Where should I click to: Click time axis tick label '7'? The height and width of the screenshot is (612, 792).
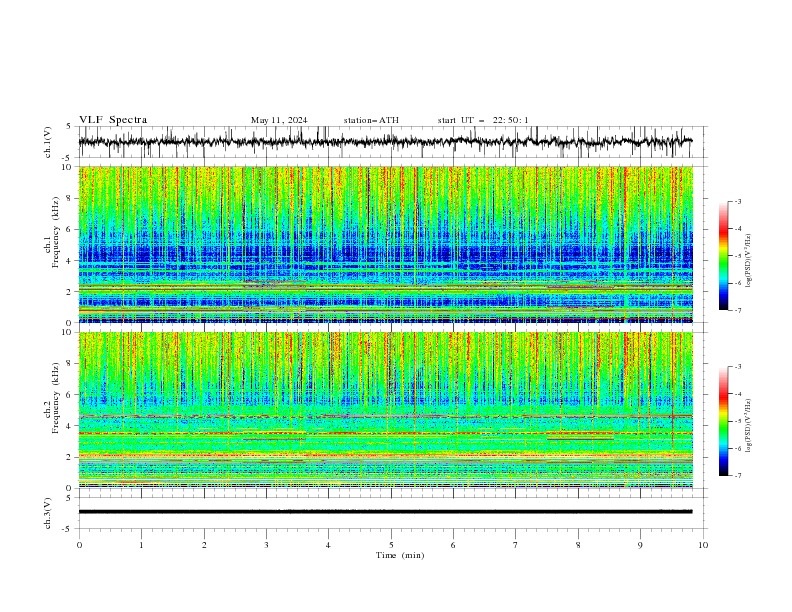[x=516, y=545]
